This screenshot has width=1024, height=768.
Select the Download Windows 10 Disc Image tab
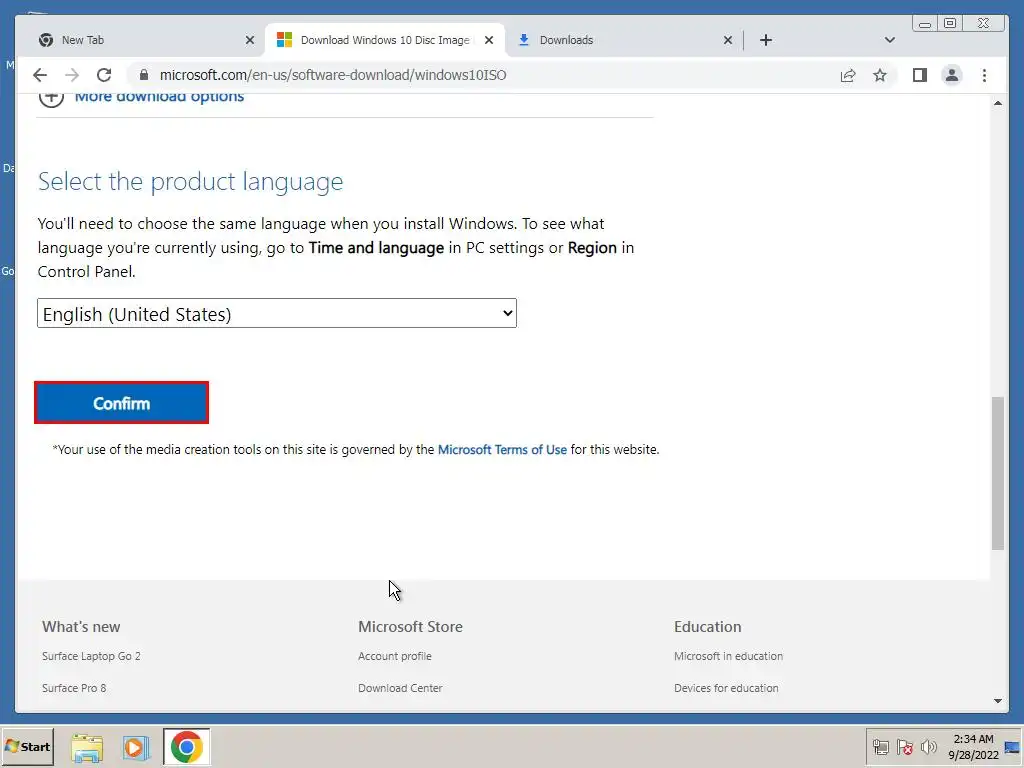tap(385, 40)
